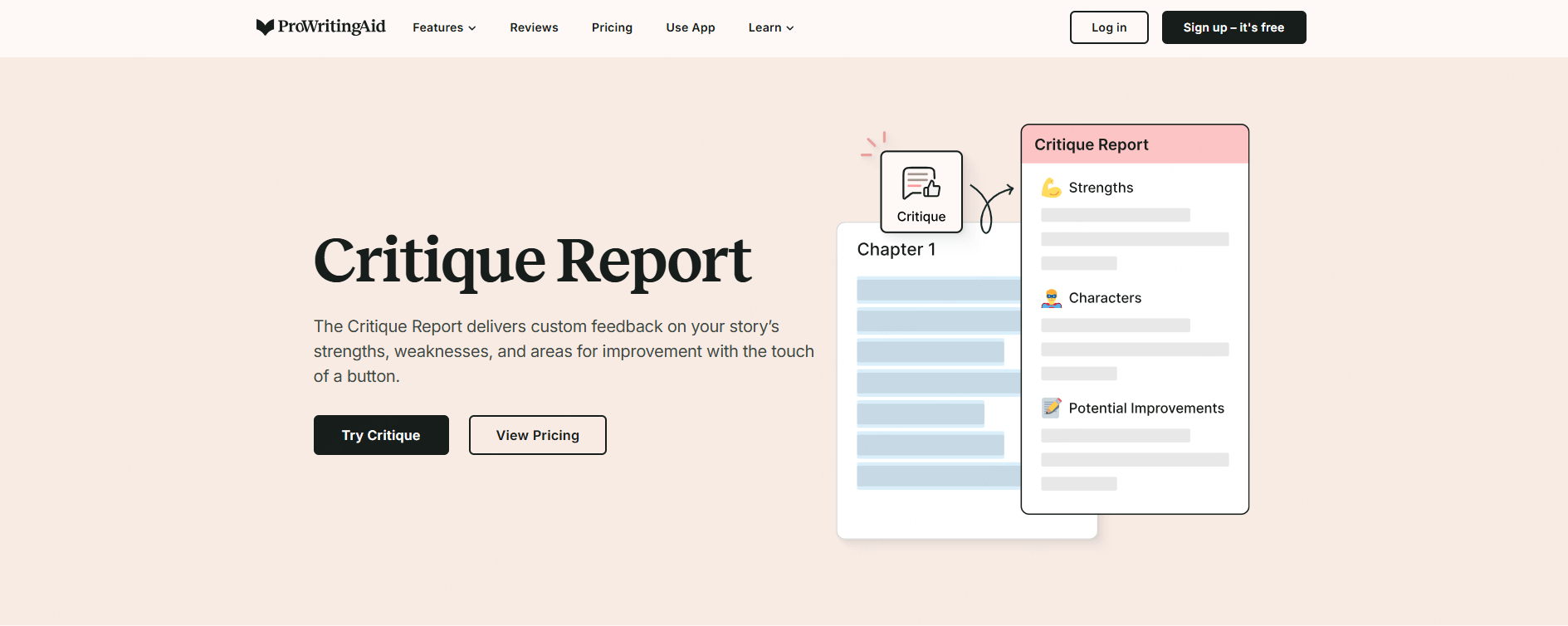This screenshot has width=1568, height=626.
Task: Click the ProWritingAid logo
Action: click(321, 27)
